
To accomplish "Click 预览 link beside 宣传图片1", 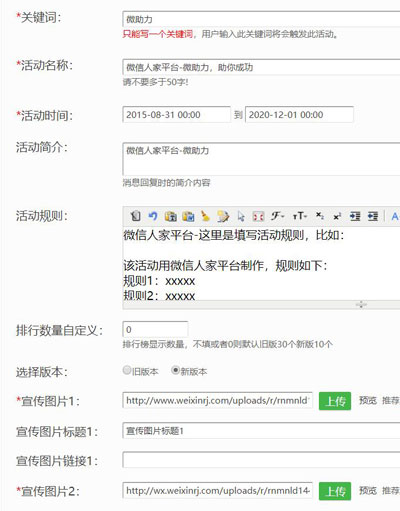I will point(368,400).
